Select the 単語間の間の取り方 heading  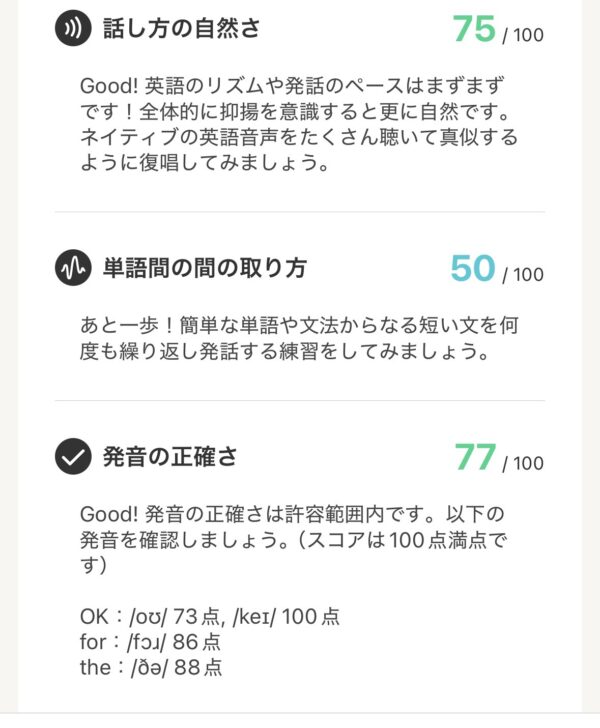204,268
